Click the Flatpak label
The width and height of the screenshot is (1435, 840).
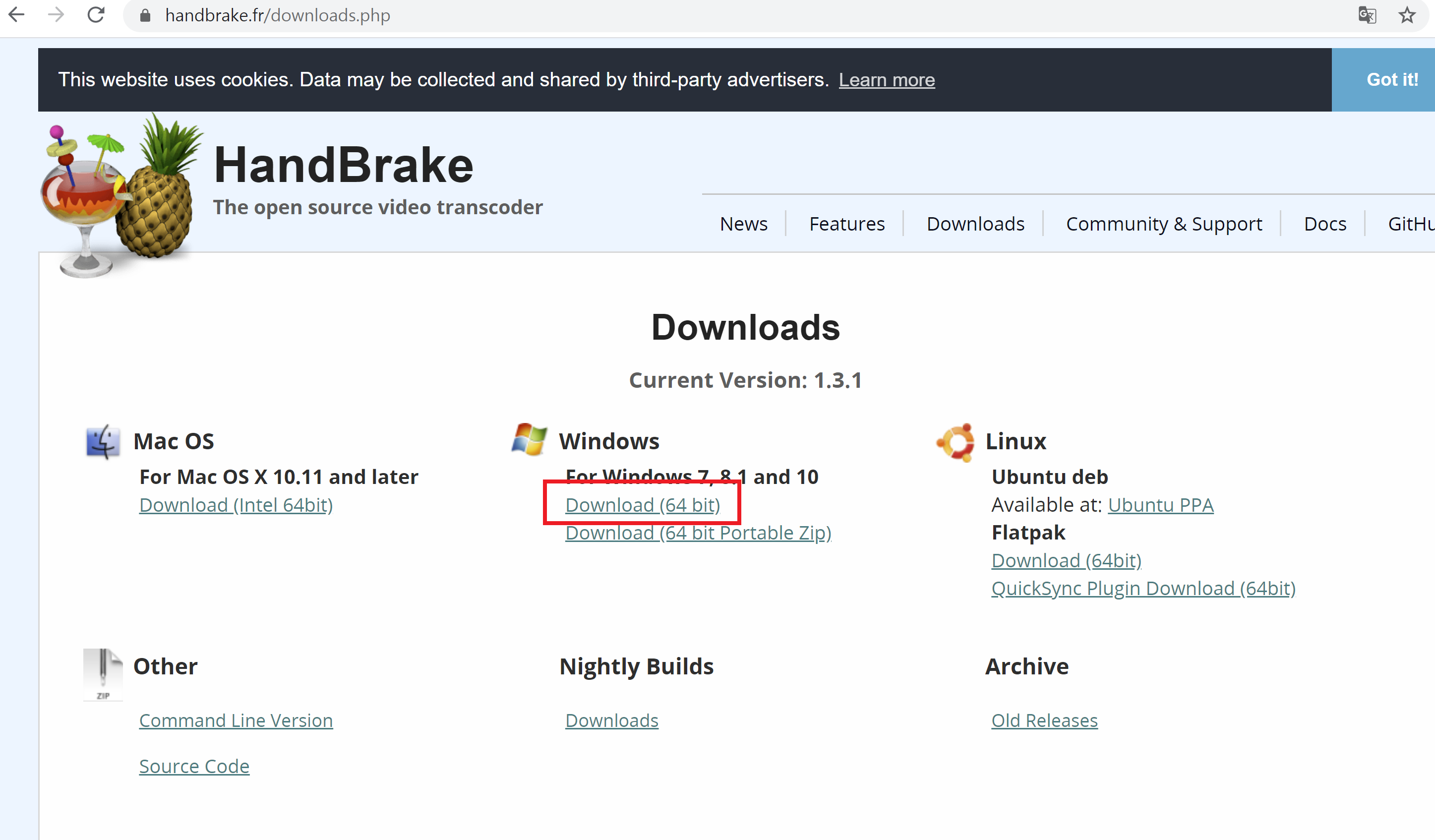coord(1028,533)
